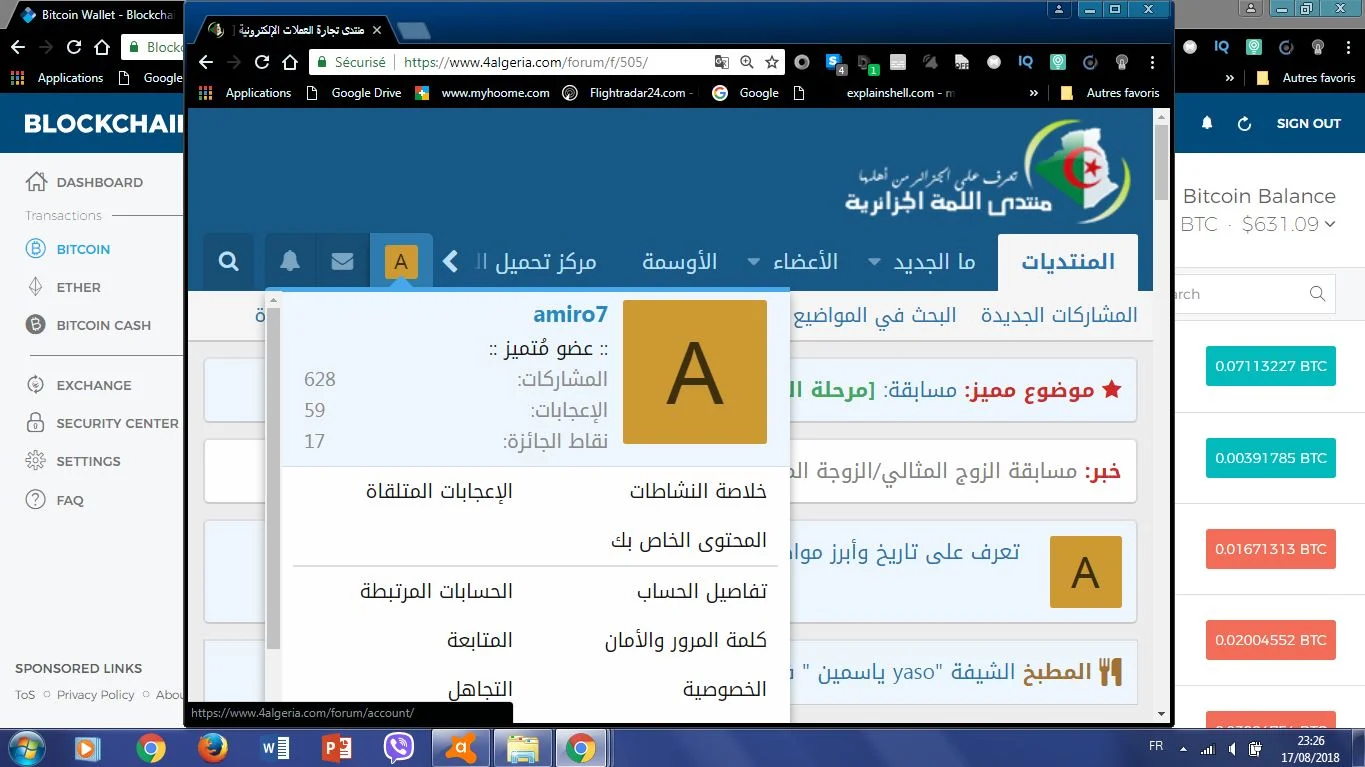Launch Firefox from the taskbar
The image size is (1365, 767).
(x=212, y=748)
